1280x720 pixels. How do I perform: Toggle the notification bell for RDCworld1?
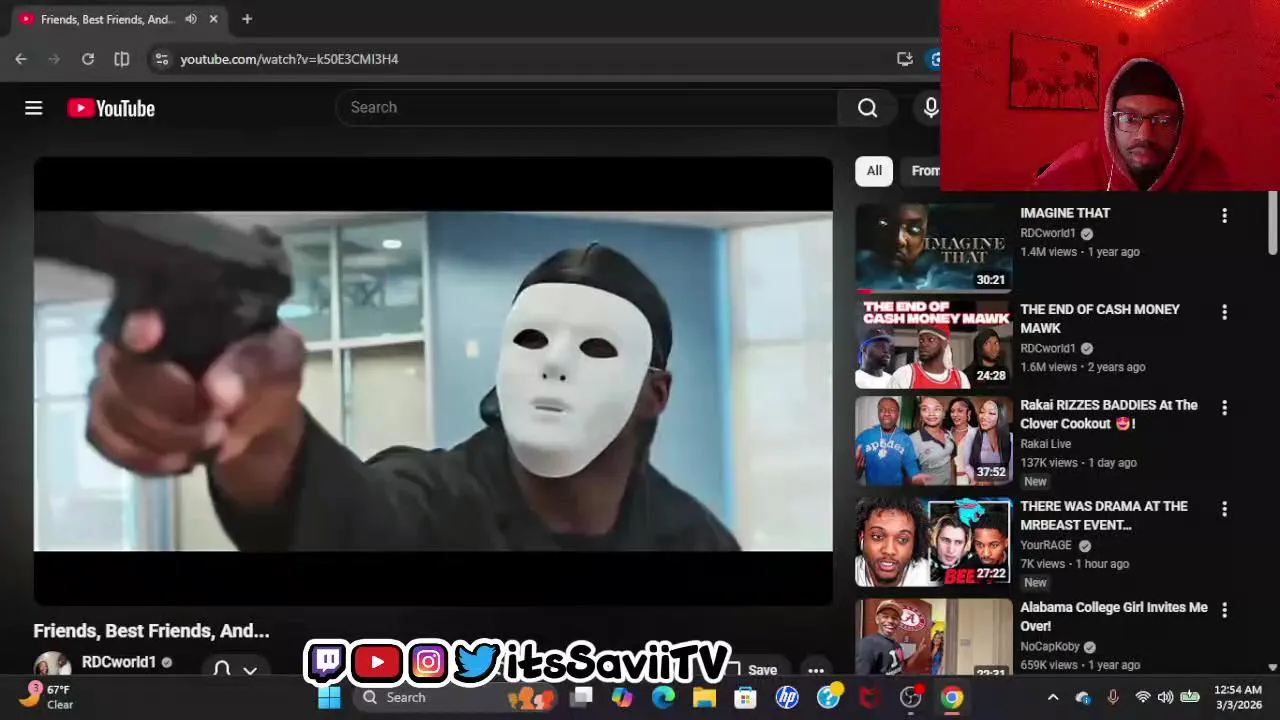click(x=222, y=669)
